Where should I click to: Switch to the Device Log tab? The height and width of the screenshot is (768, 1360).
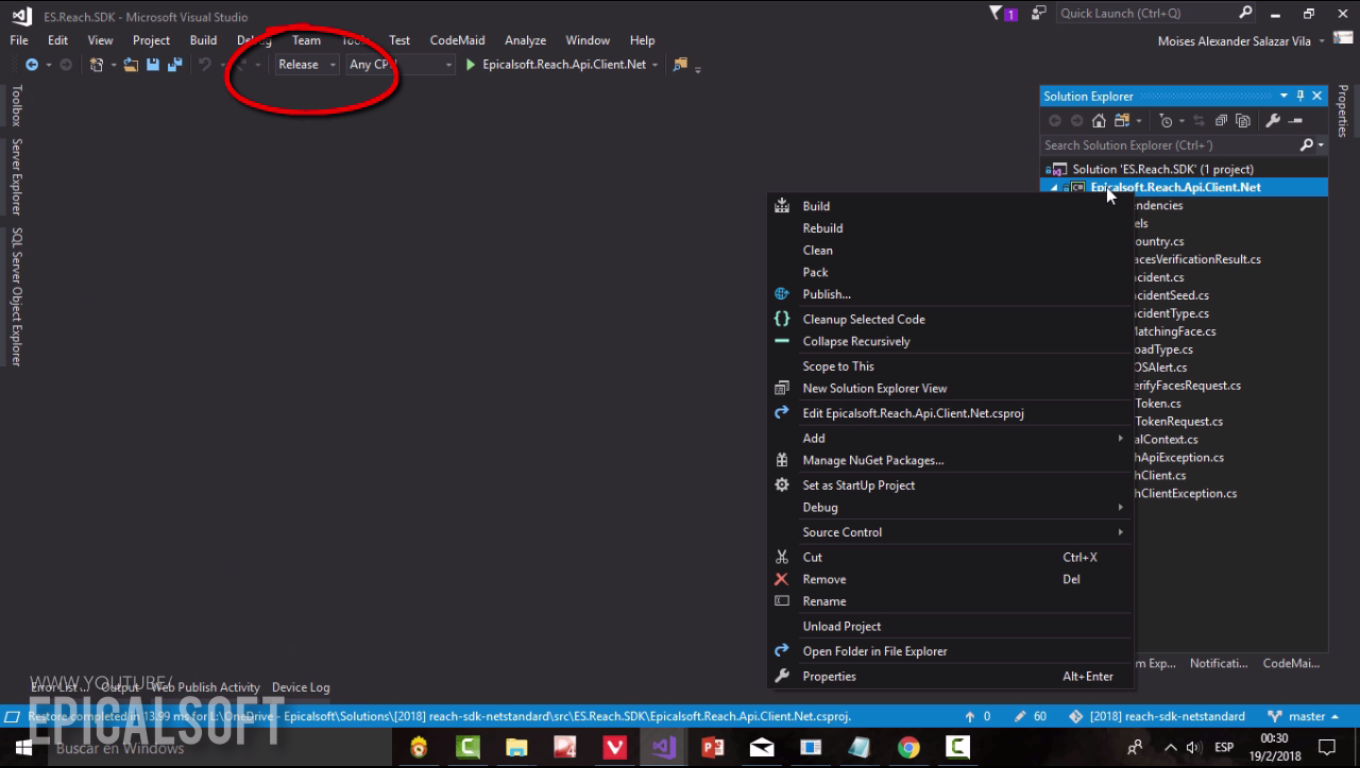click(301, 687)
